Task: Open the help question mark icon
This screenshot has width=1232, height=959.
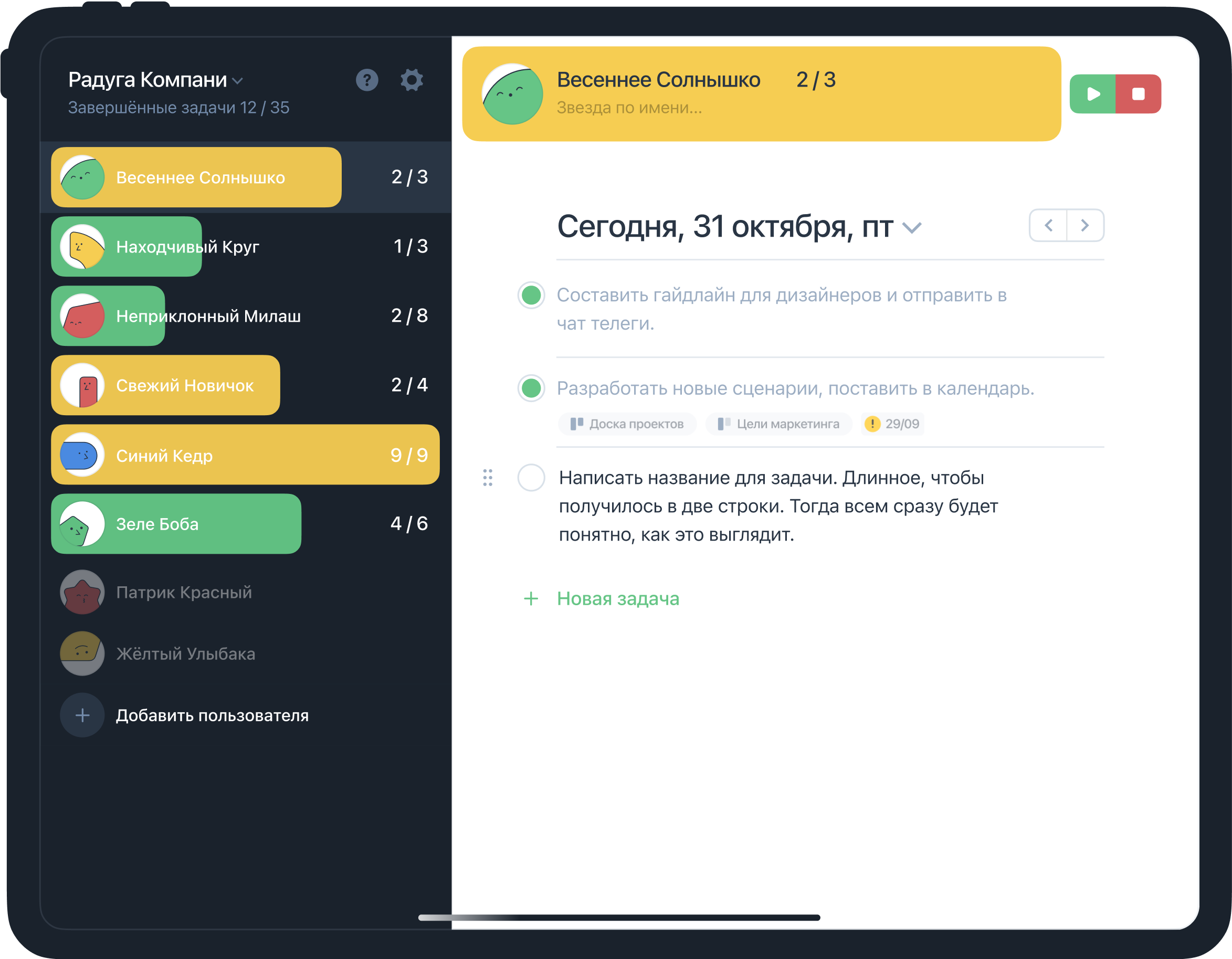Action: 367,80
